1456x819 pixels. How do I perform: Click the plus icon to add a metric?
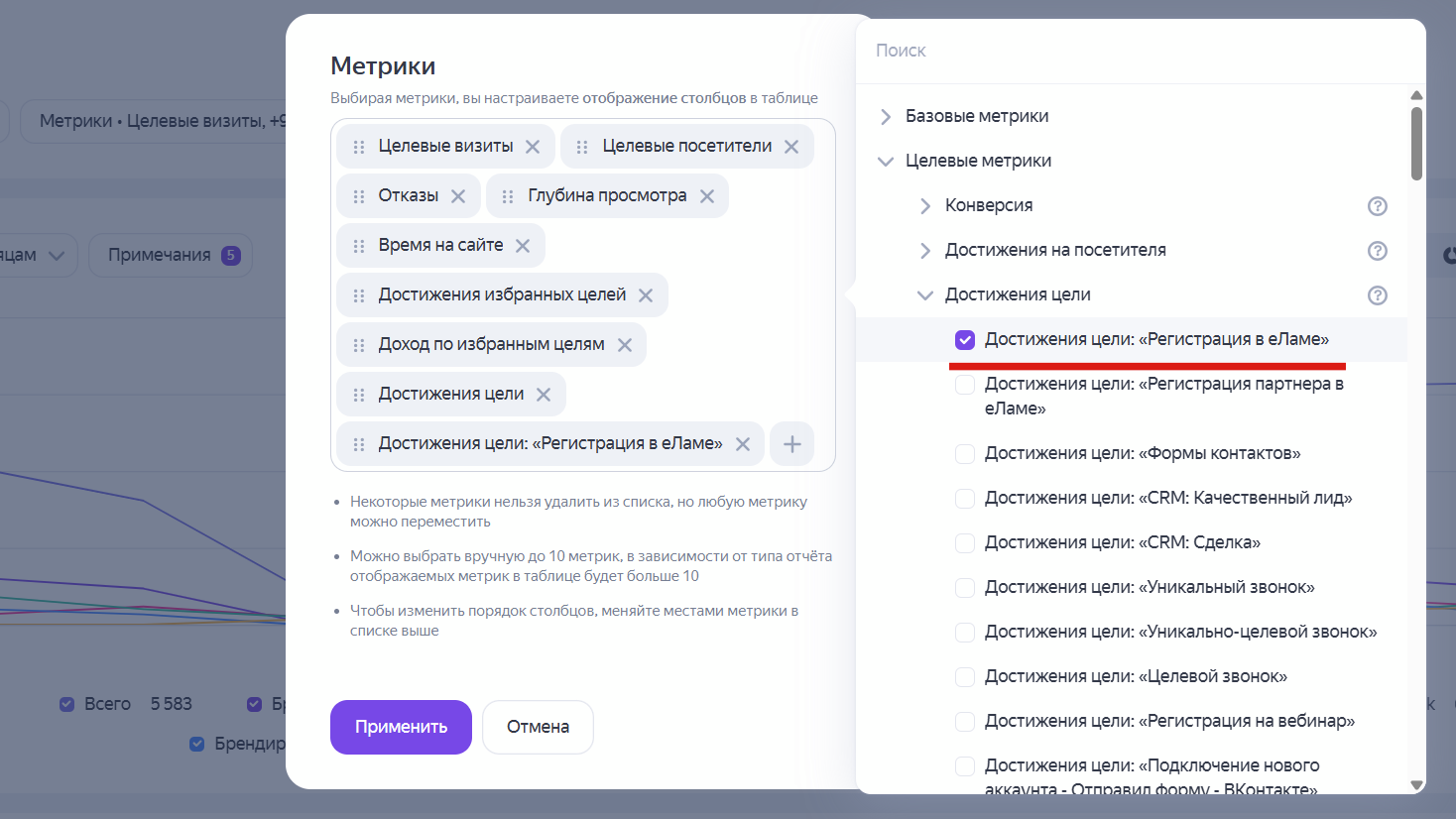point(791,443)
